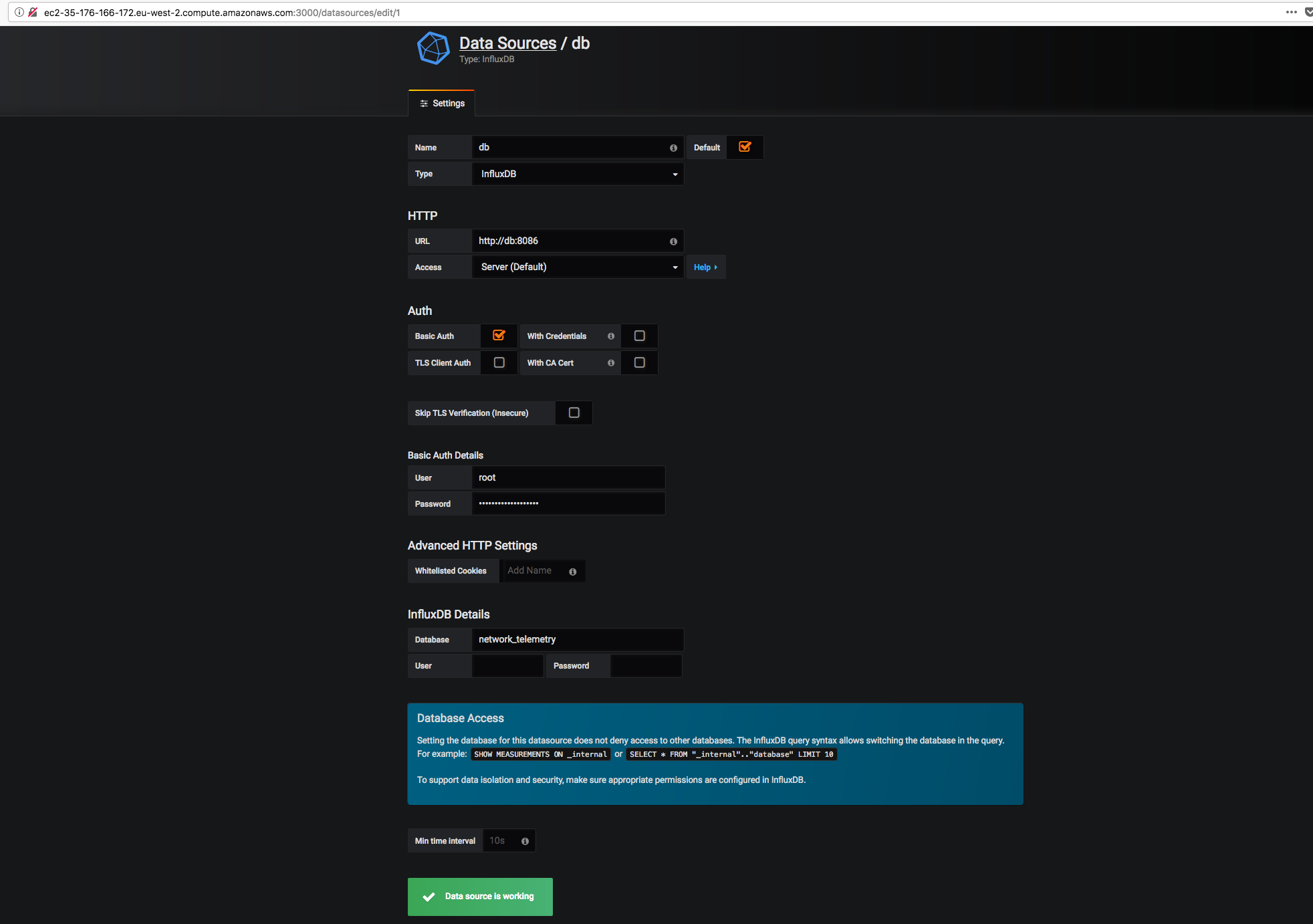Image resolution: width=1313 pixels, height=924 pixels.
Task: Click info icon in the Name field
Action: (x=673, y=148)
